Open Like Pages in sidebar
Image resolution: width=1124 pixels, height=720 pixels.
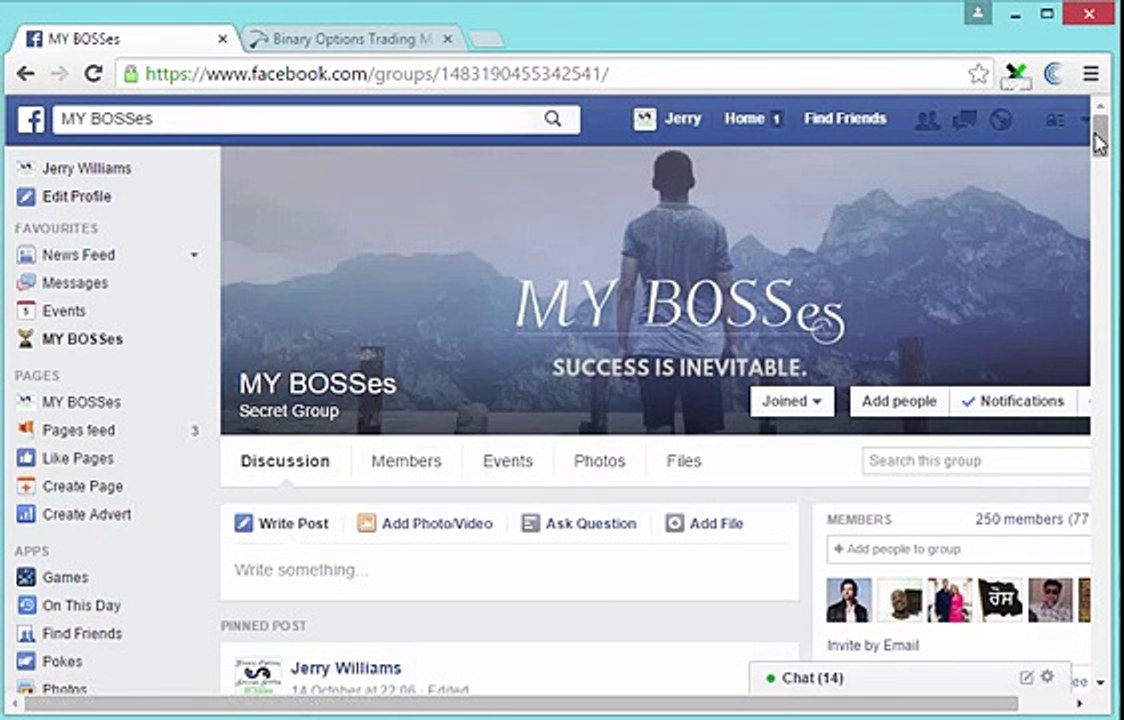[x=77, y=458]
